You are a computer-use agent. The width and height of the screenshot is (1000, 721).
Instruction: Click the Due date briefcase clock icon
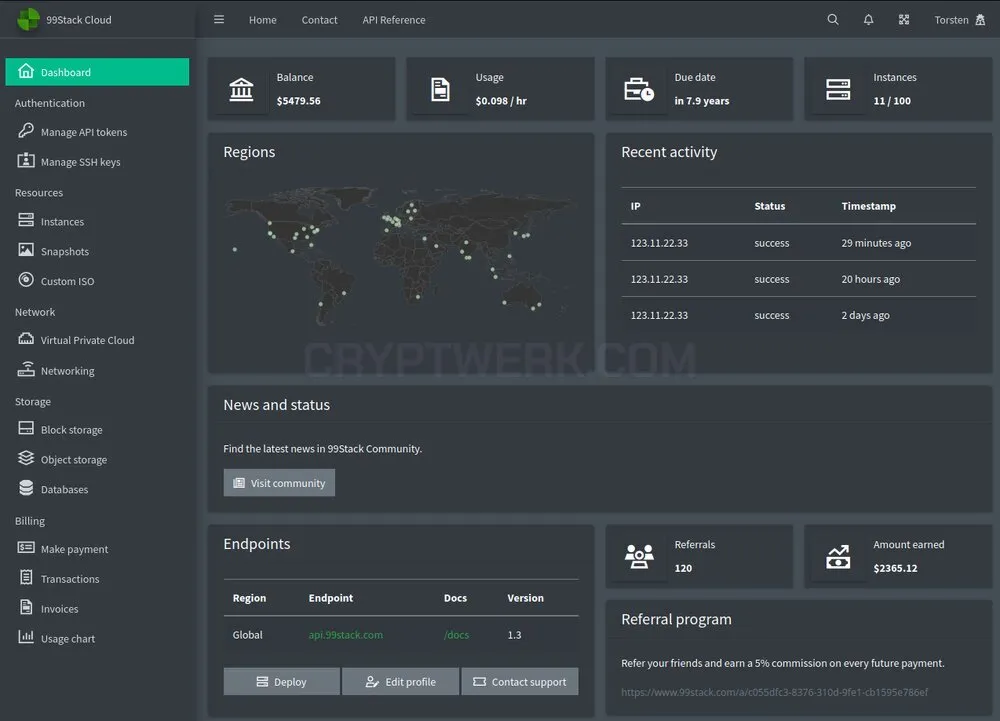click(639, 89)
